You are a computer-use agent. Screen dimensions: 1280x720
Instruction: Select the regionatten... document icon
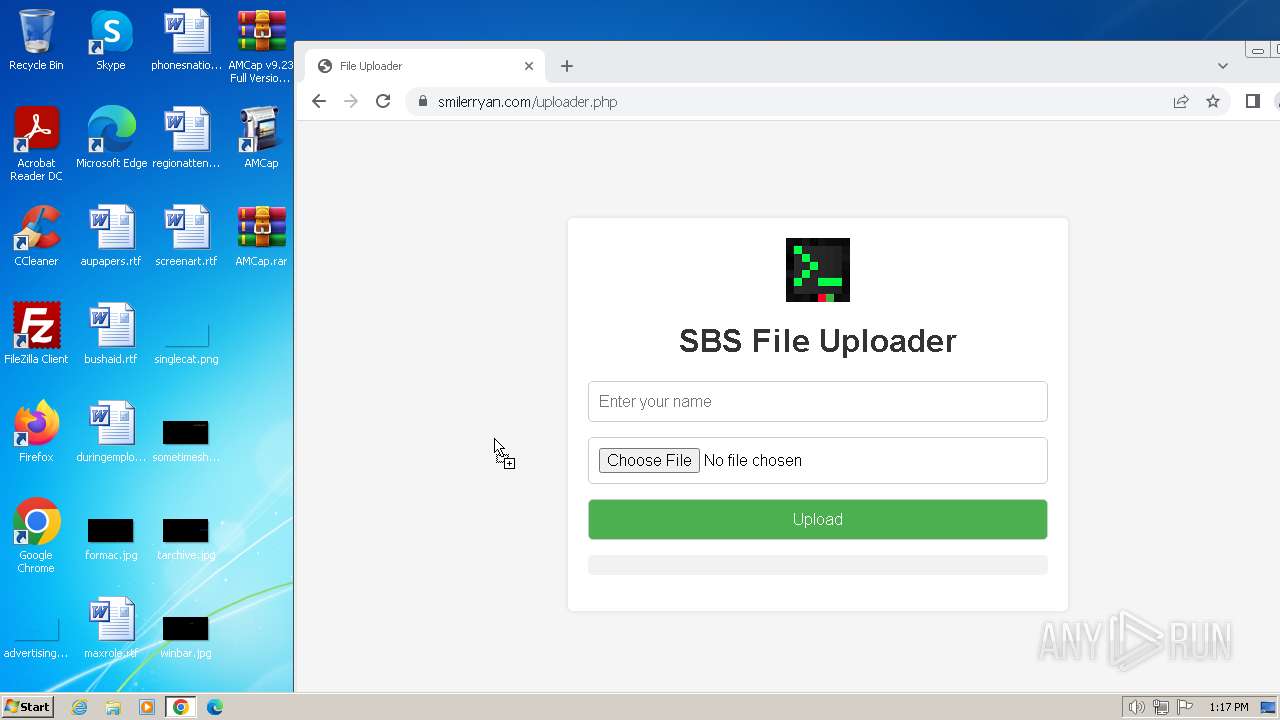(x=186, y=138)
